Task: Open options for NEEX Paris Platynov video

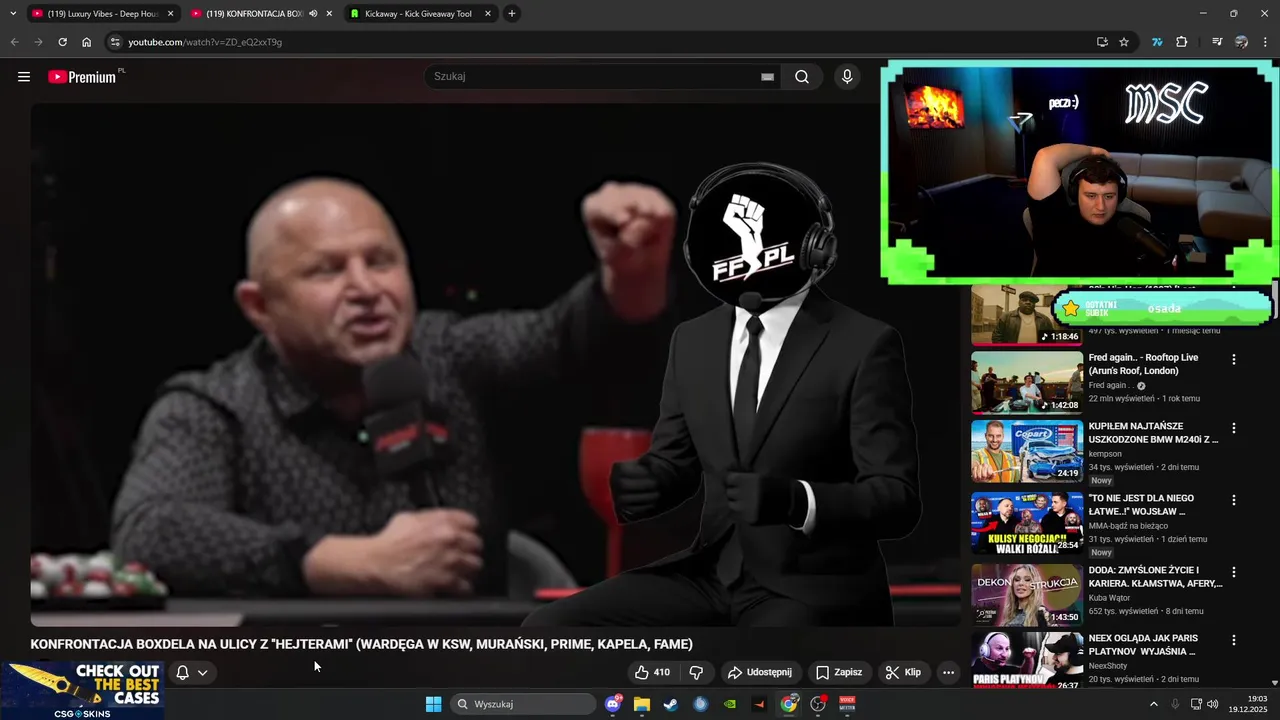Action: coord(1234,640)
